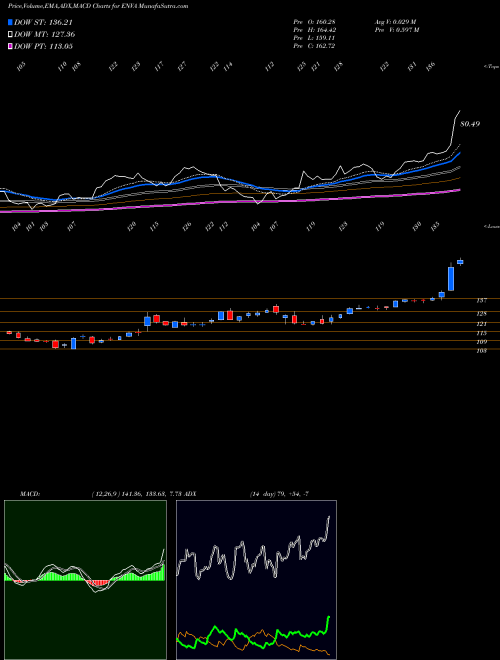Image resolution: width=500 pixels, height=660 pixels.
Task: Select the 'DOW PT: 113.05' legend text
Action: click(43, 46)
